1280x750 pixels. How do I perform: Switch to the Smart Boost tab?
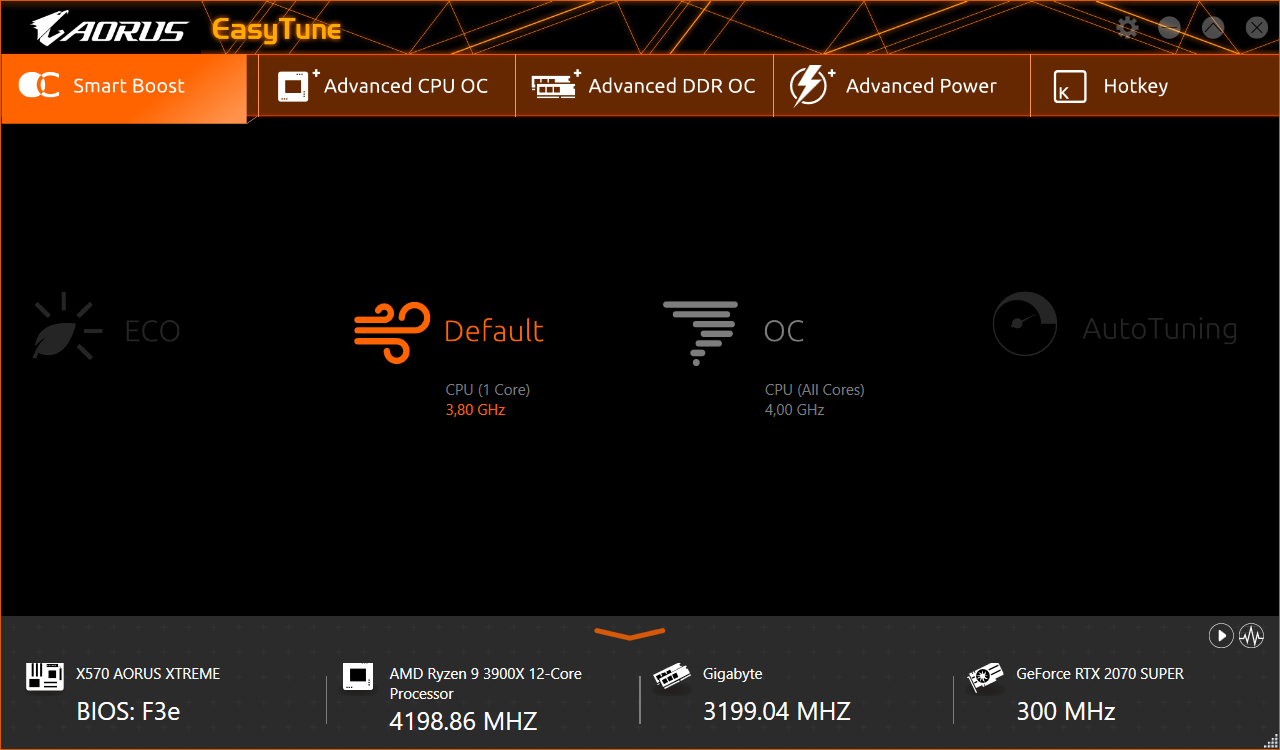tap(124, 86)
